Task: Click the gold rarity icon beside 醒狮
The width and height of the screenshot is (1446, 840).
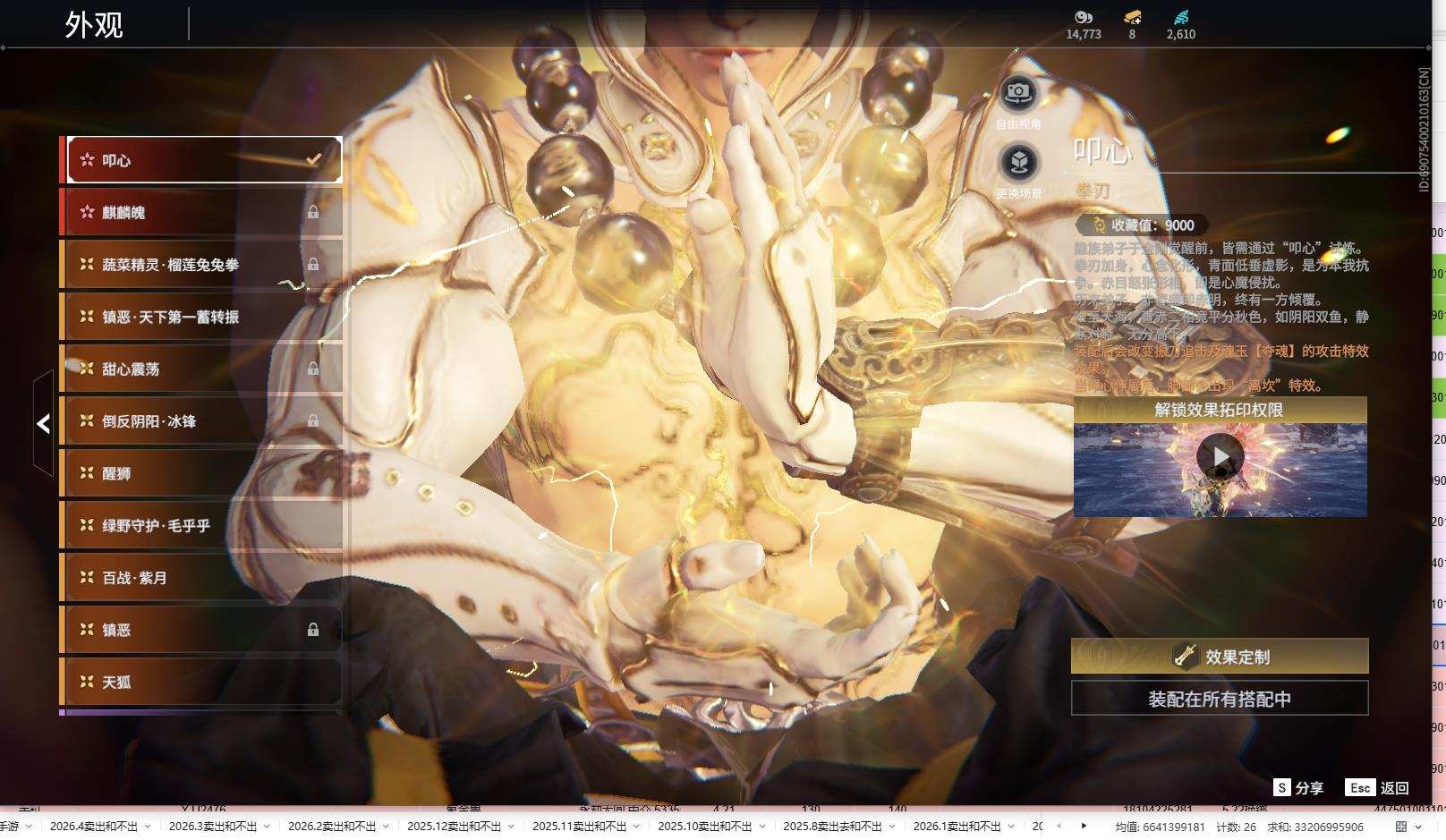Action: (87, 472)
